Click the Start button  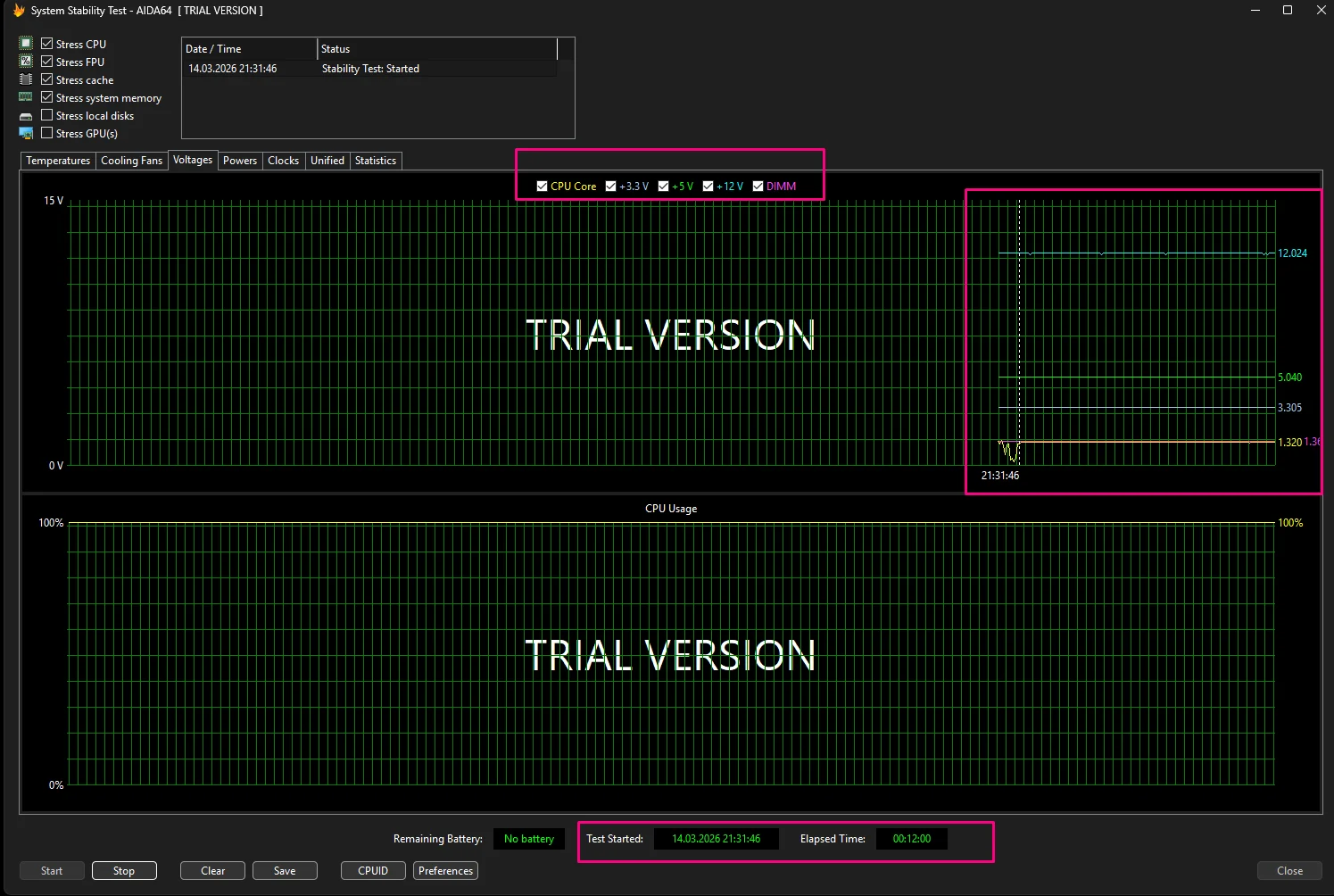coord(52,871)
